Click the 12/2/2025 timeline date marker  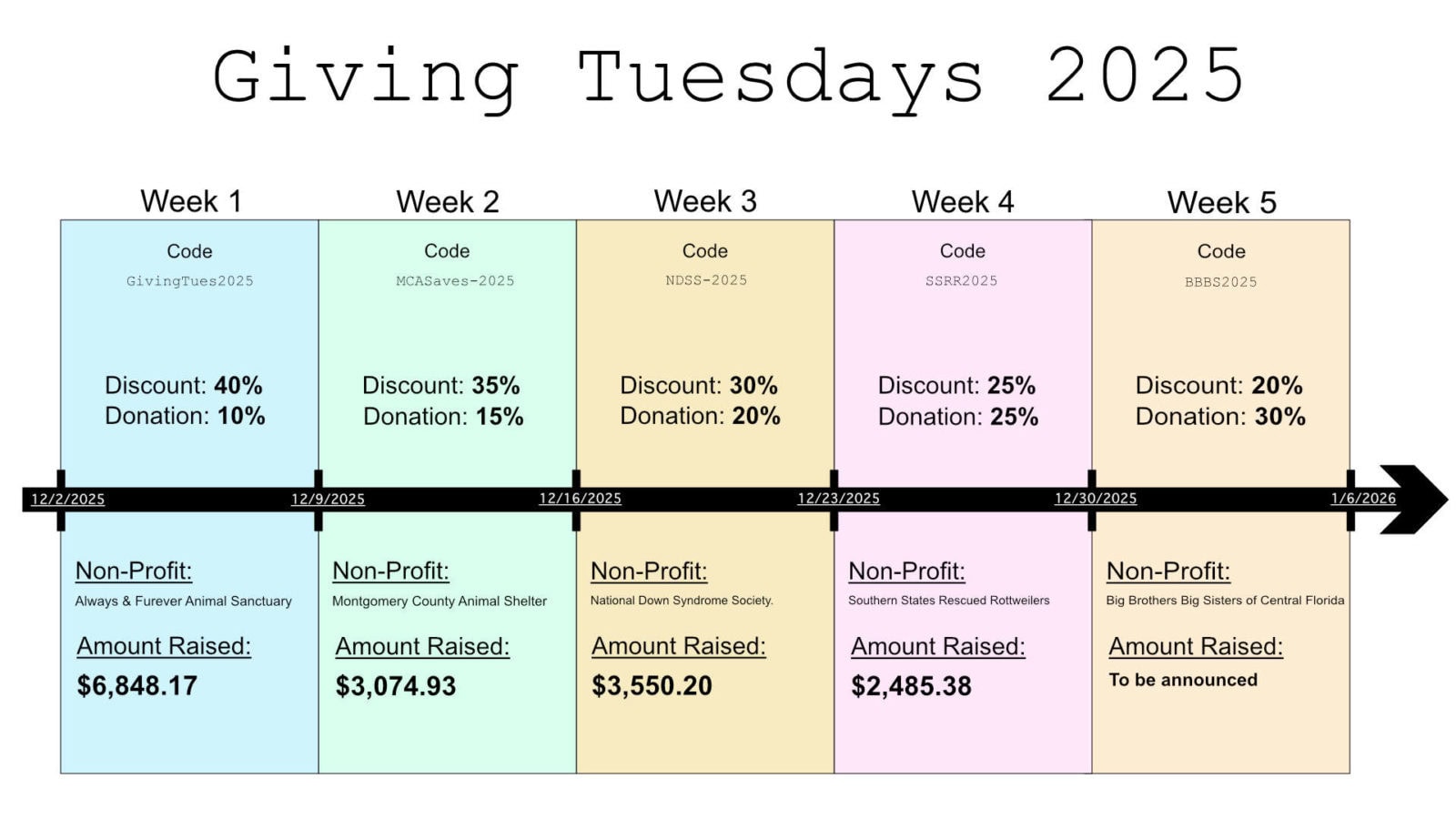coord(68,499)
